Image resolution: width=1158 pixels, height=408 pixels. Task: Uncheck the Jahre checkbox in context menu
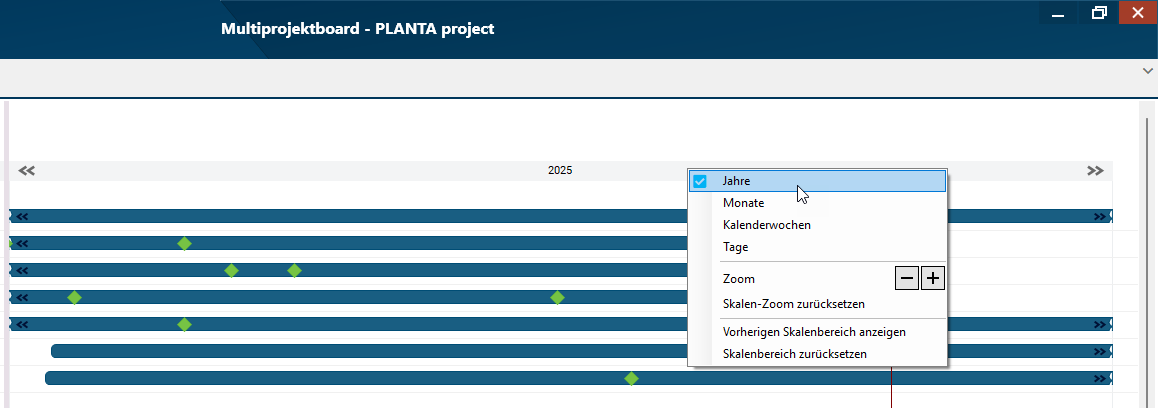pyautogui.click(x=700, y=181)
